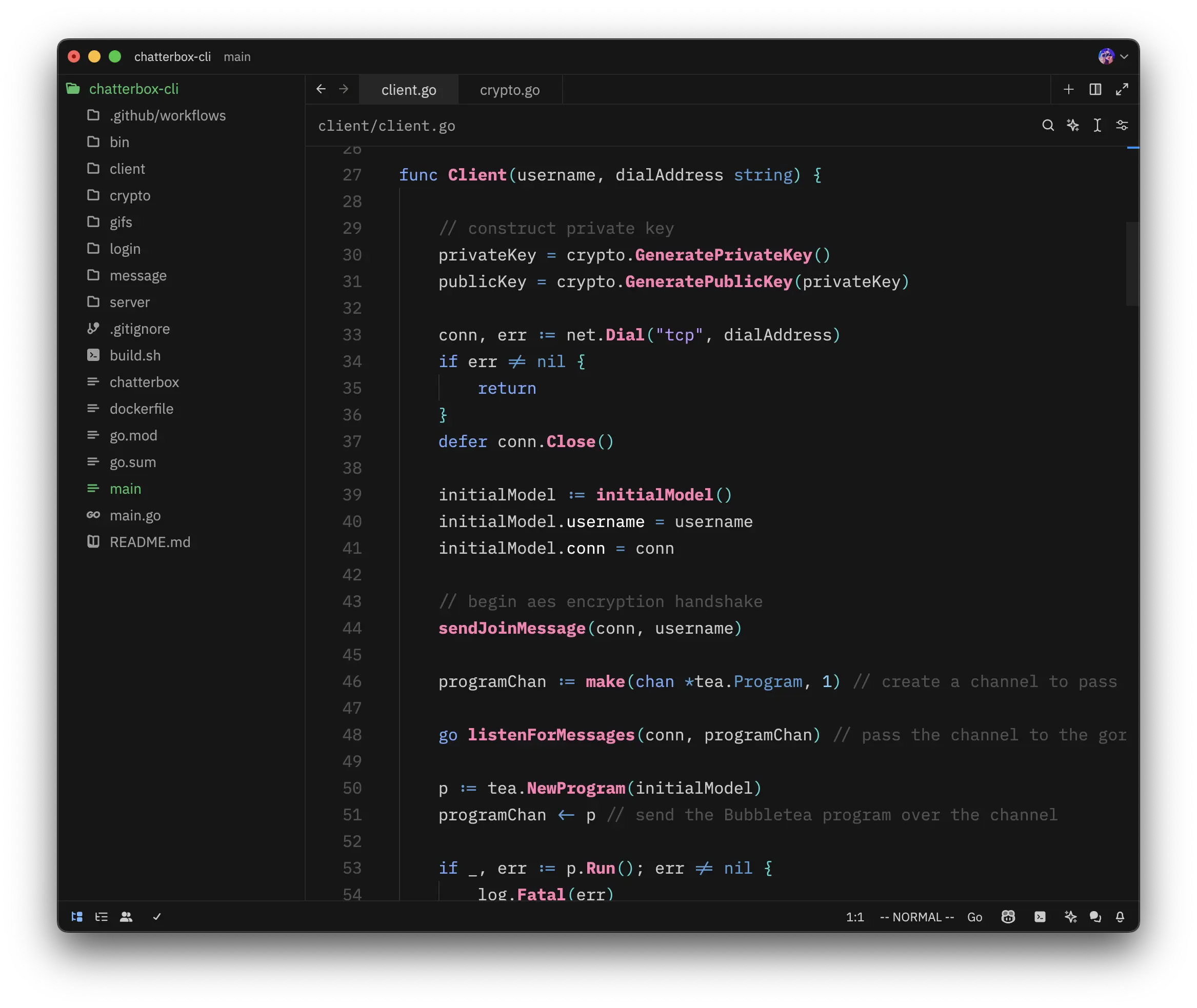This screenshot has width=1197, height=1008.
Task: Toggle the outline panel icon
Action: (101, 917)
